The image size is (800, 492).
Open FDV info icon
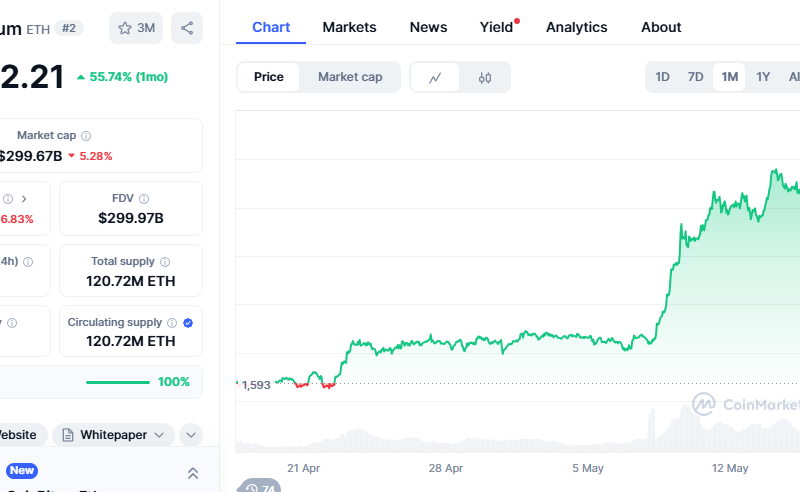[x=144, y=199]
